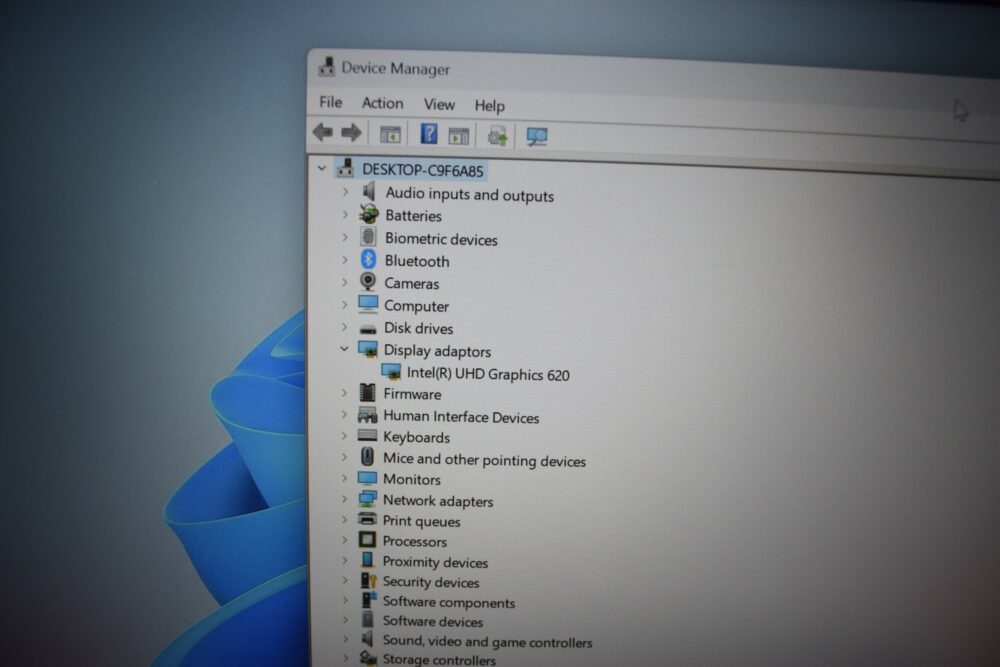Image resolution: width=1000 pixels, height=667 pixels.
Task: Expand the Batteries chevron
Action: (x=345, y=214)
